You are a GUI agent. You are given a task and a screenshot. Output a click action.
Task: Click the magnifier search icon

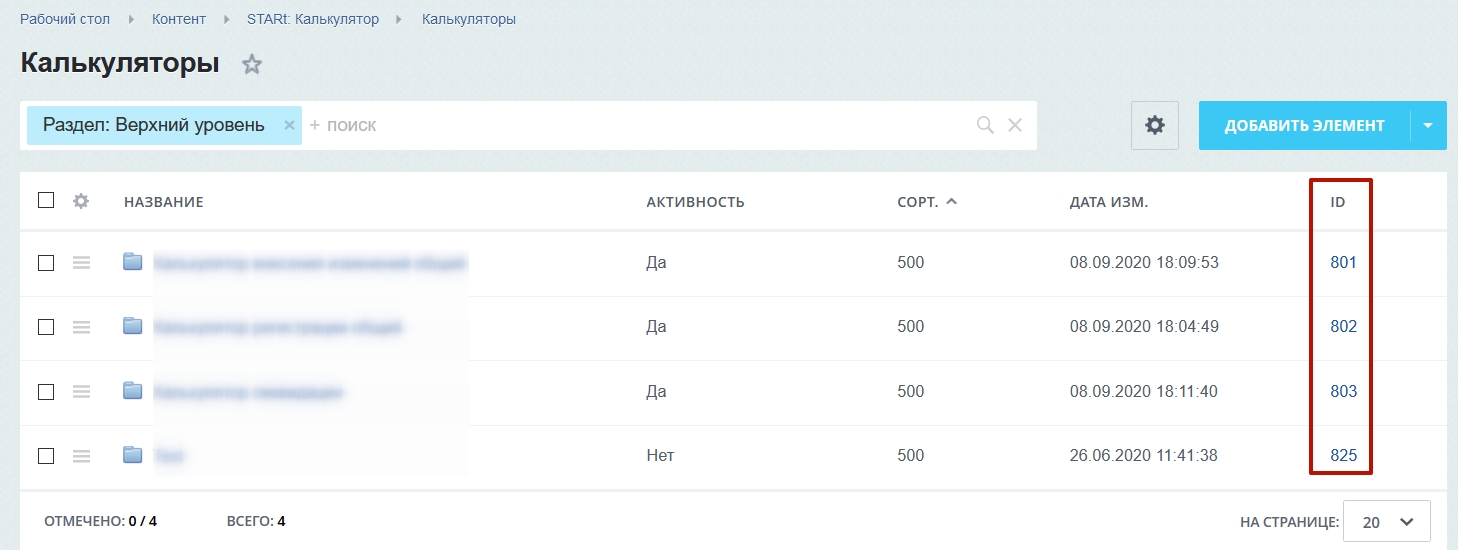[985, 125]
